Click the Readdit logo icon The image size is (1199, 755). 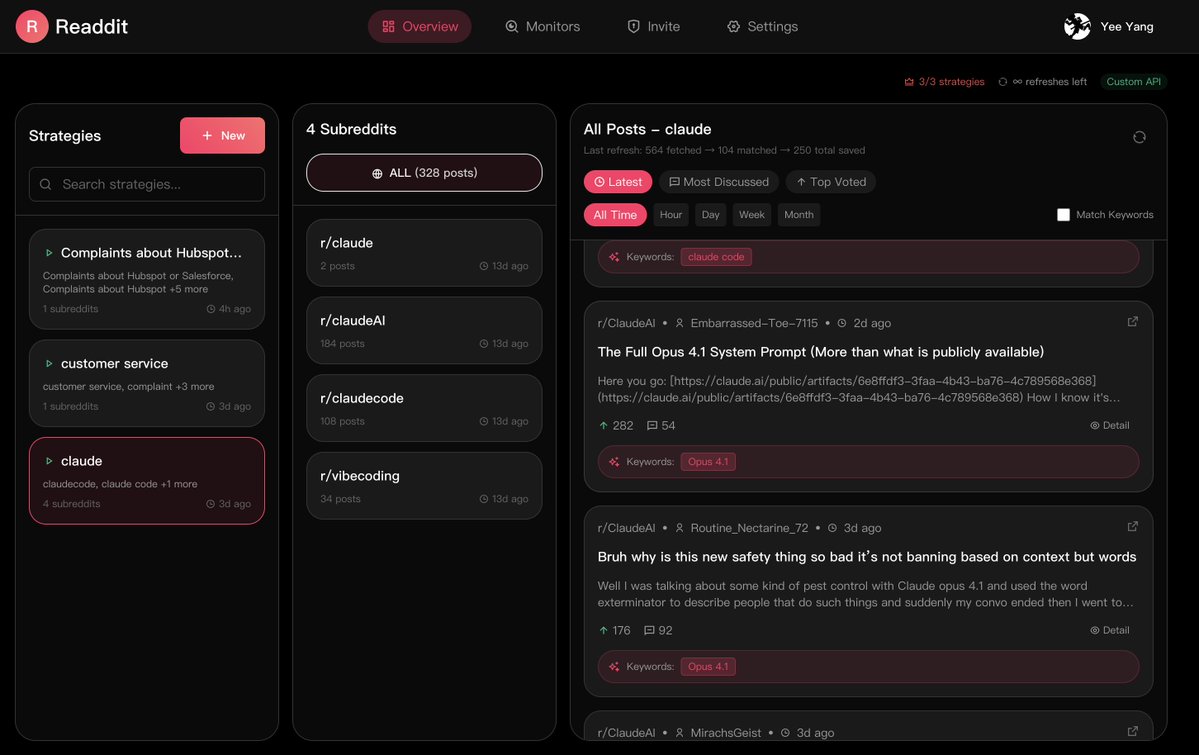tap(32, 26)
